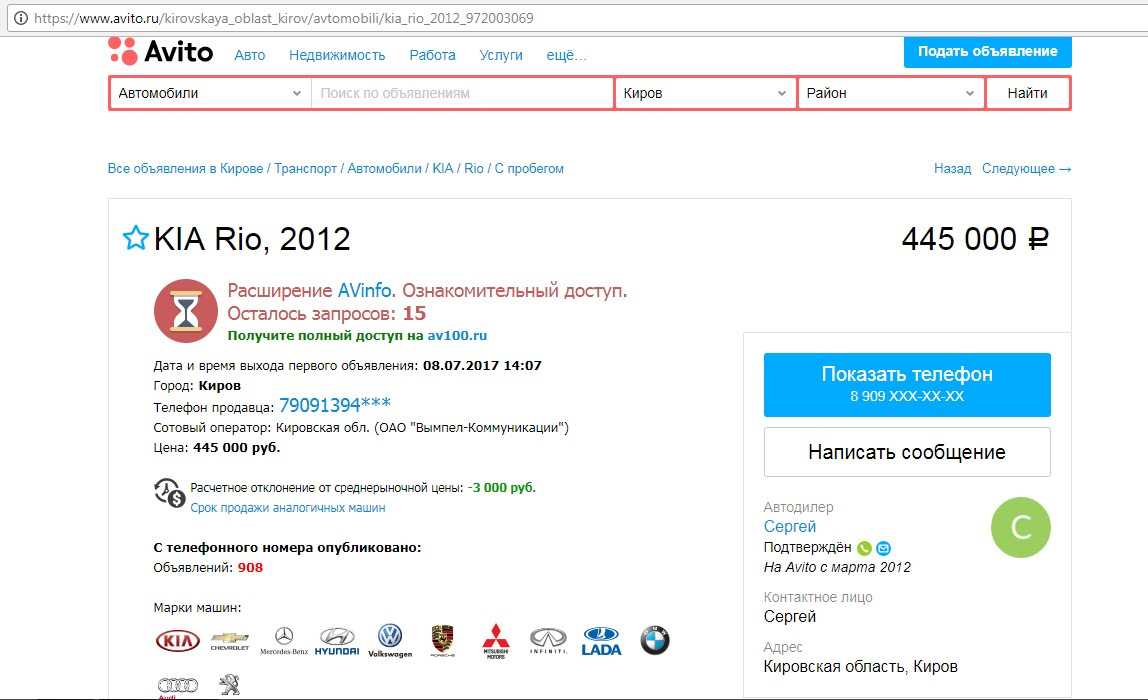1148x700 pixels.
Task: Click the Hyundai brand logo
Action: coord(337,641)
